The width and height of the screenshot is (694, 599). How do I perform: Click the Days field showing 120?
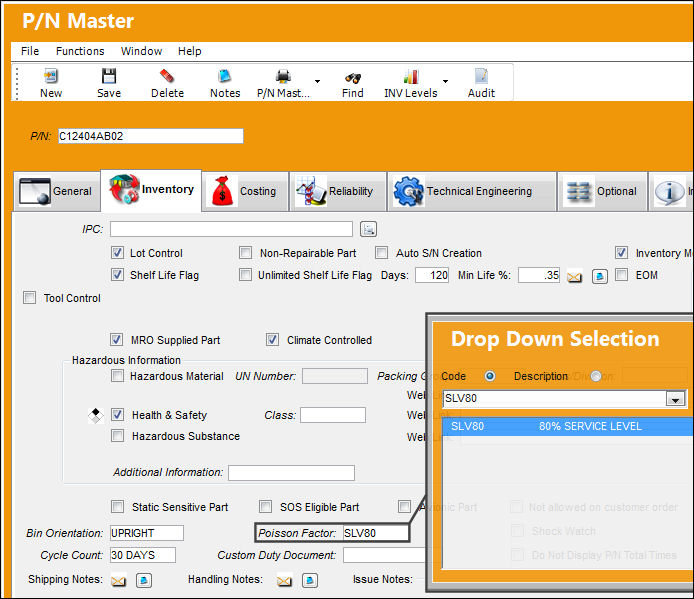click(432, 275)
